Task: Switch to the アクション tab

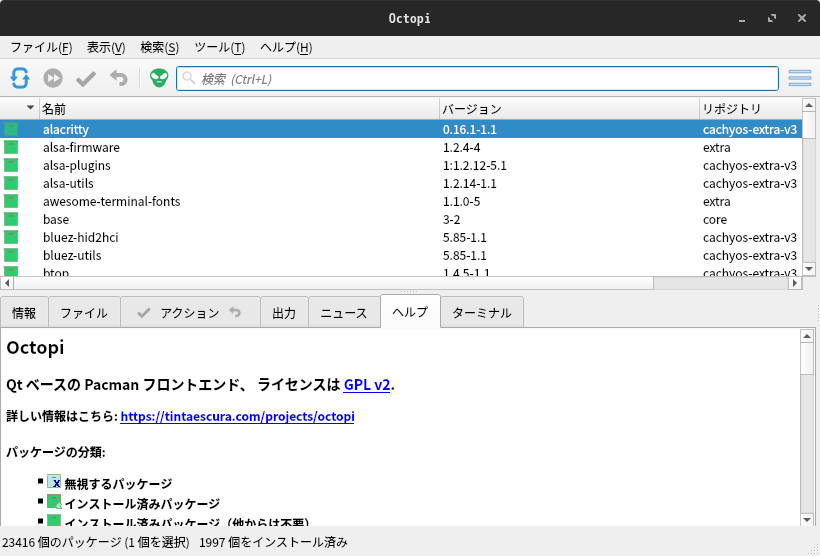Action: tap(190, 313)
